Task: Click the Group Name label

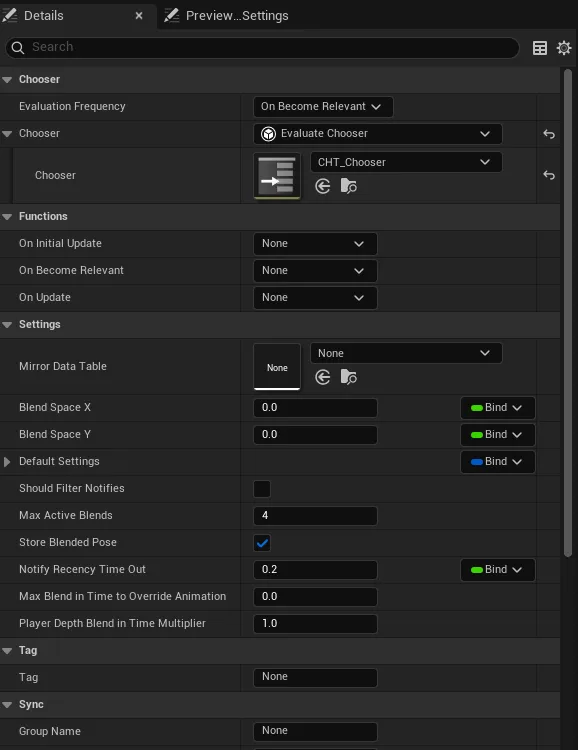Action: (50, 731)
